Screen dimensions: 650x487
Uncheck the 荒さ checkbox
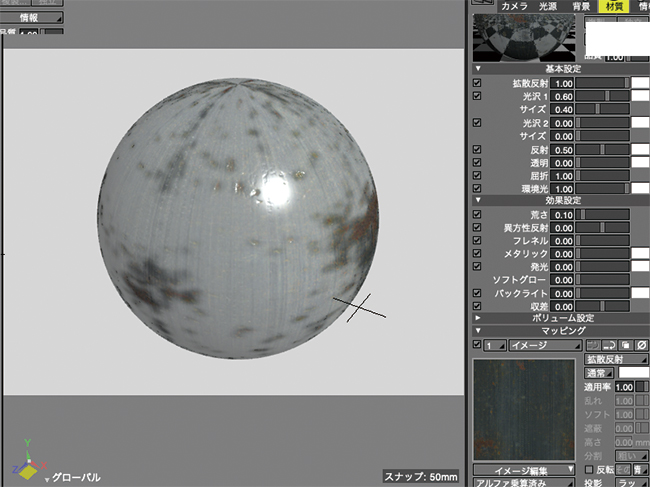pyautogui.click(x=477, y=215)
